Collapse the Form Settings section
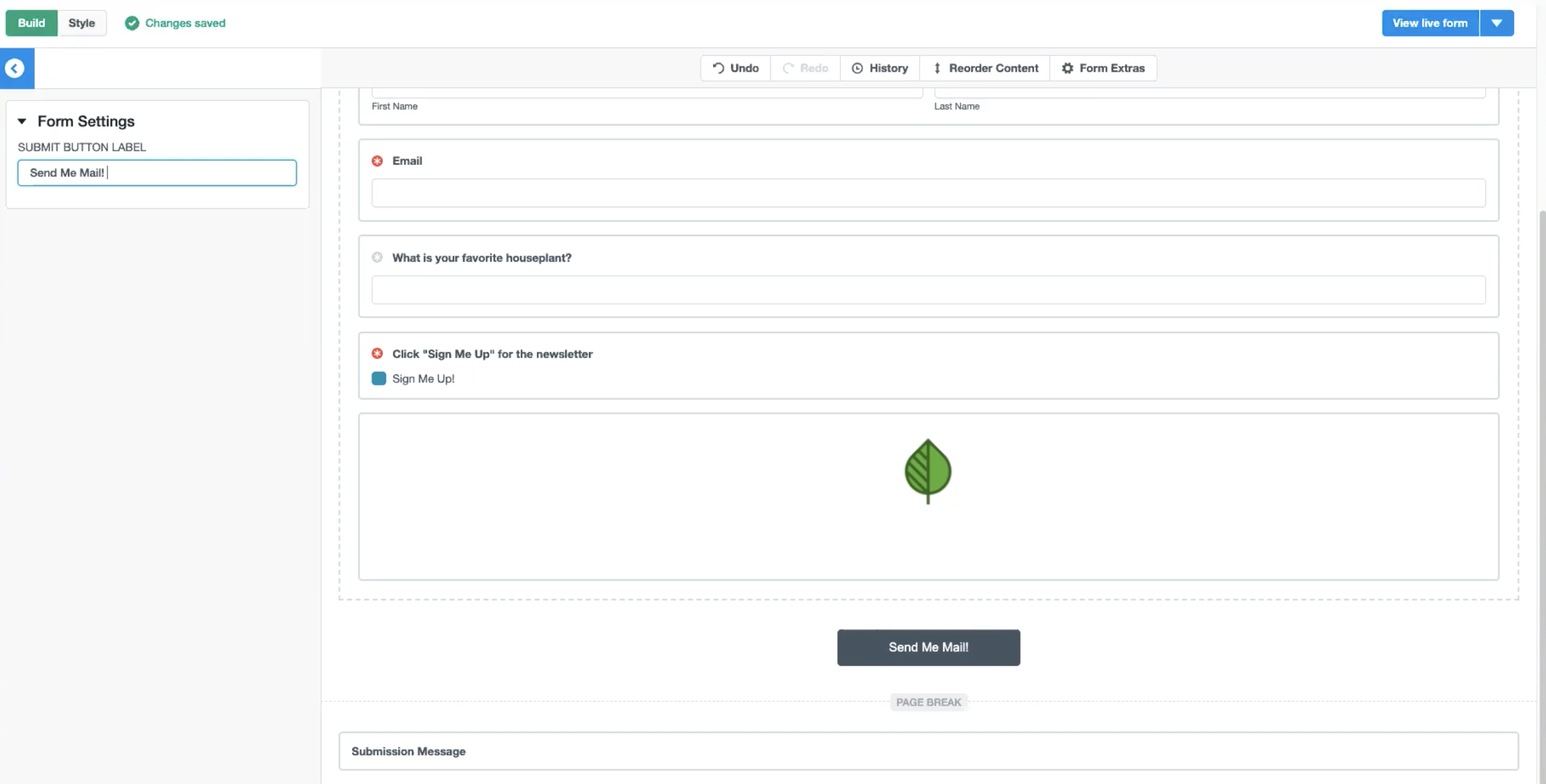This screenshot has width=1546, height=784. (x=22, y=121)
